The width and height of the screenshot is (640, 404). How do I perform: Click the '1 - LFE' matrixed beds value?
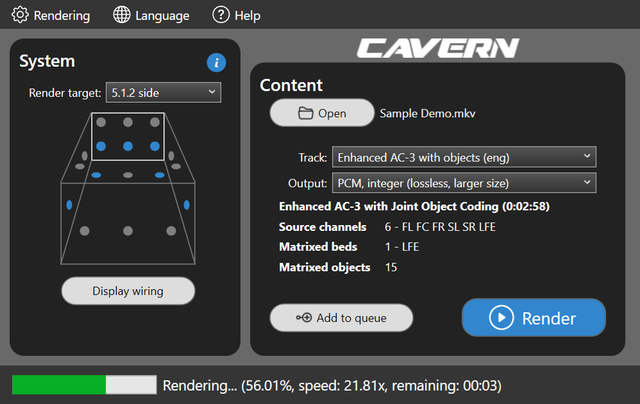402,247
